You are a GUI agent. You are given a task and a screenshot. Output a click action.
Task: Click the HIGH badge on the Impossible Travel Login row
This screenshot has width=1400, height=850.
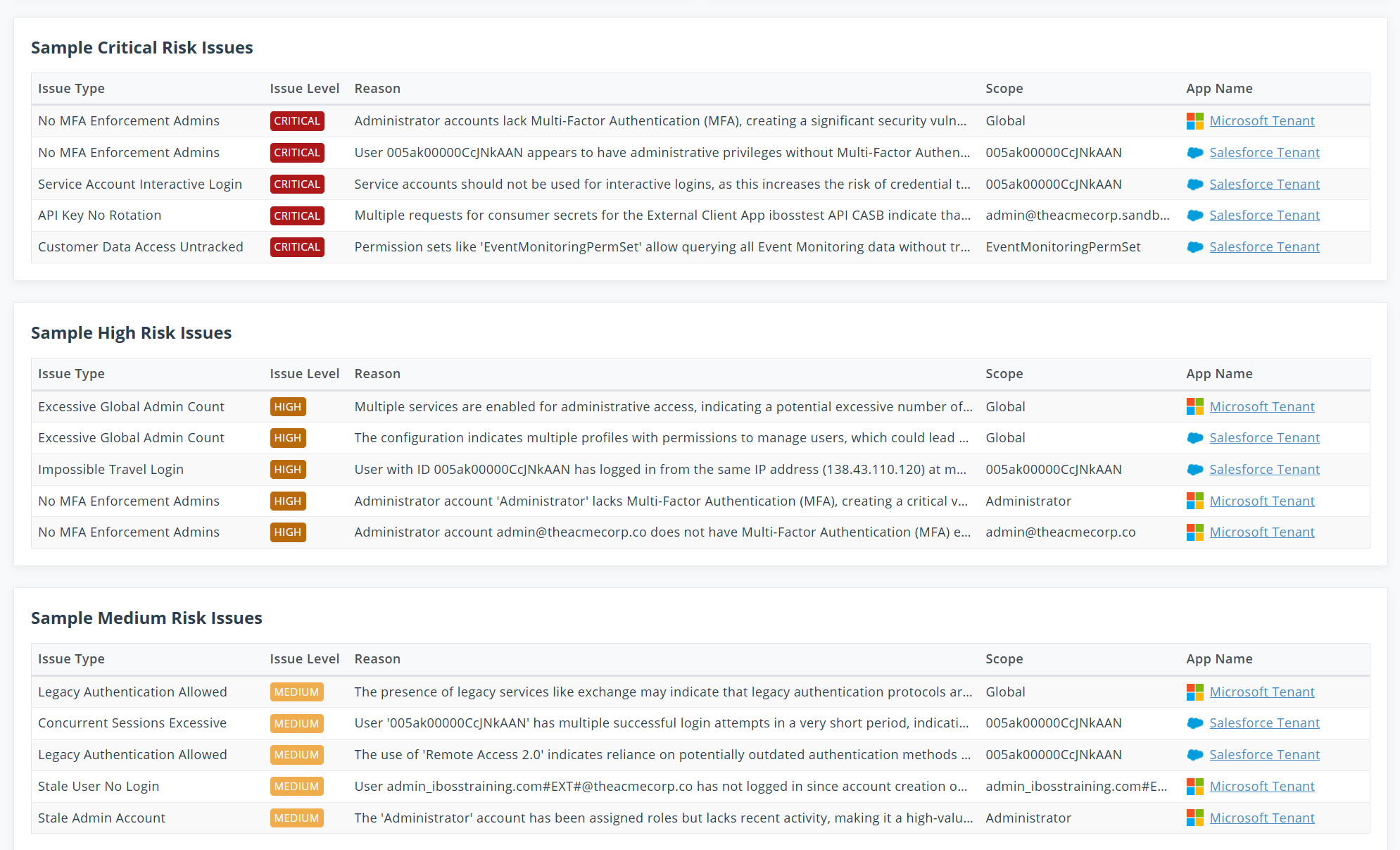pyautogui.click(x=287, y=469)
